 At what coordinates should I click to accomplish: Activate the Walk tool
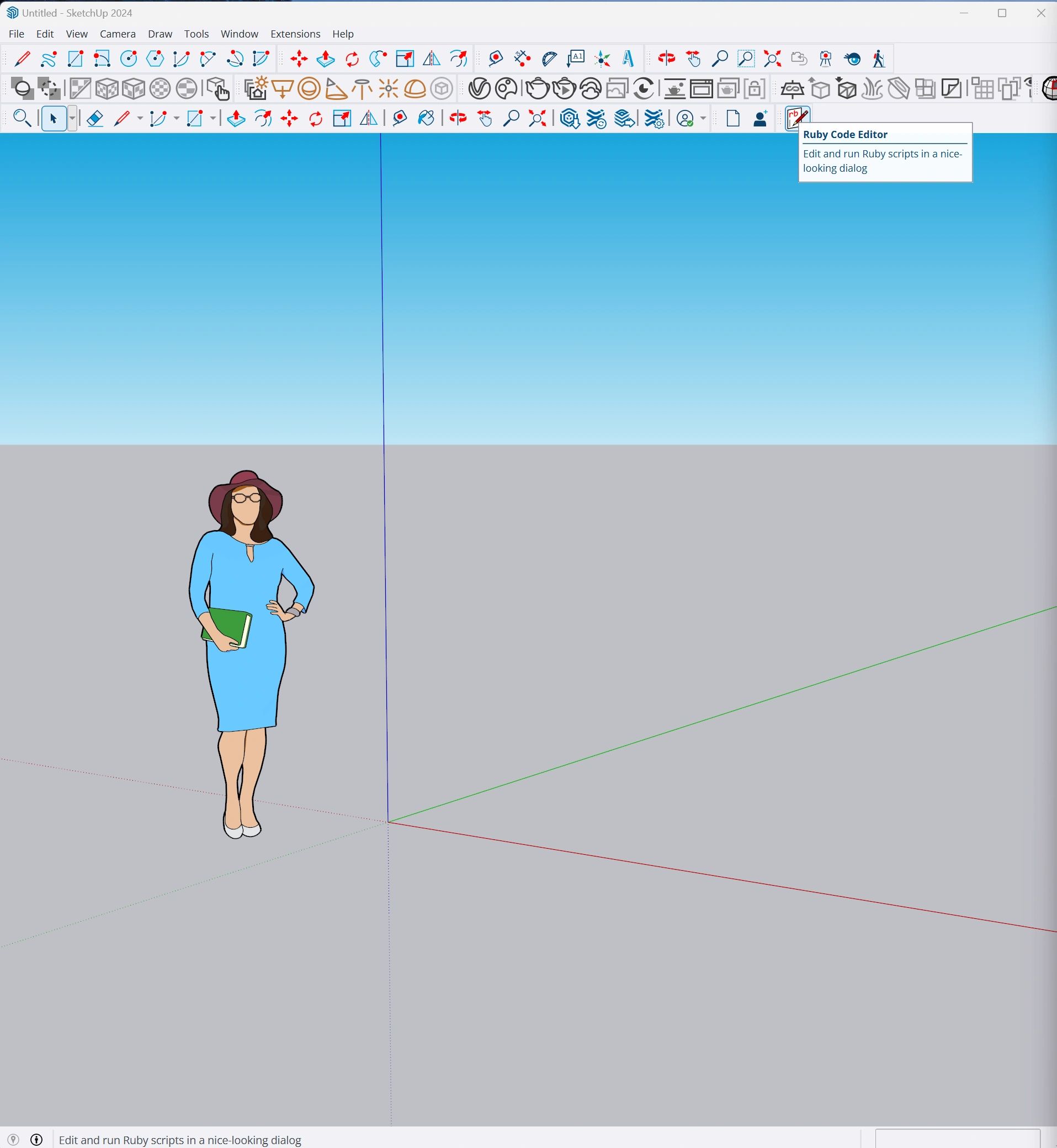click(879, 59)
